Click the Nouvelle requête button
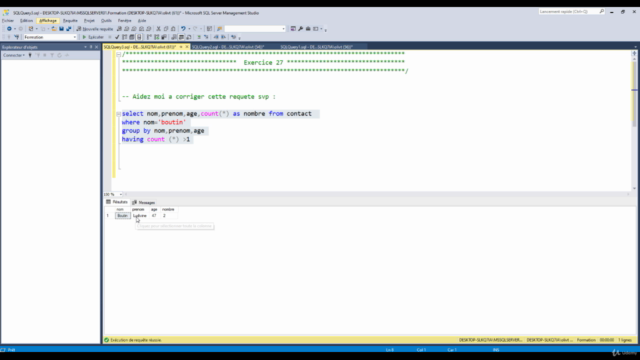 point(95,29)
